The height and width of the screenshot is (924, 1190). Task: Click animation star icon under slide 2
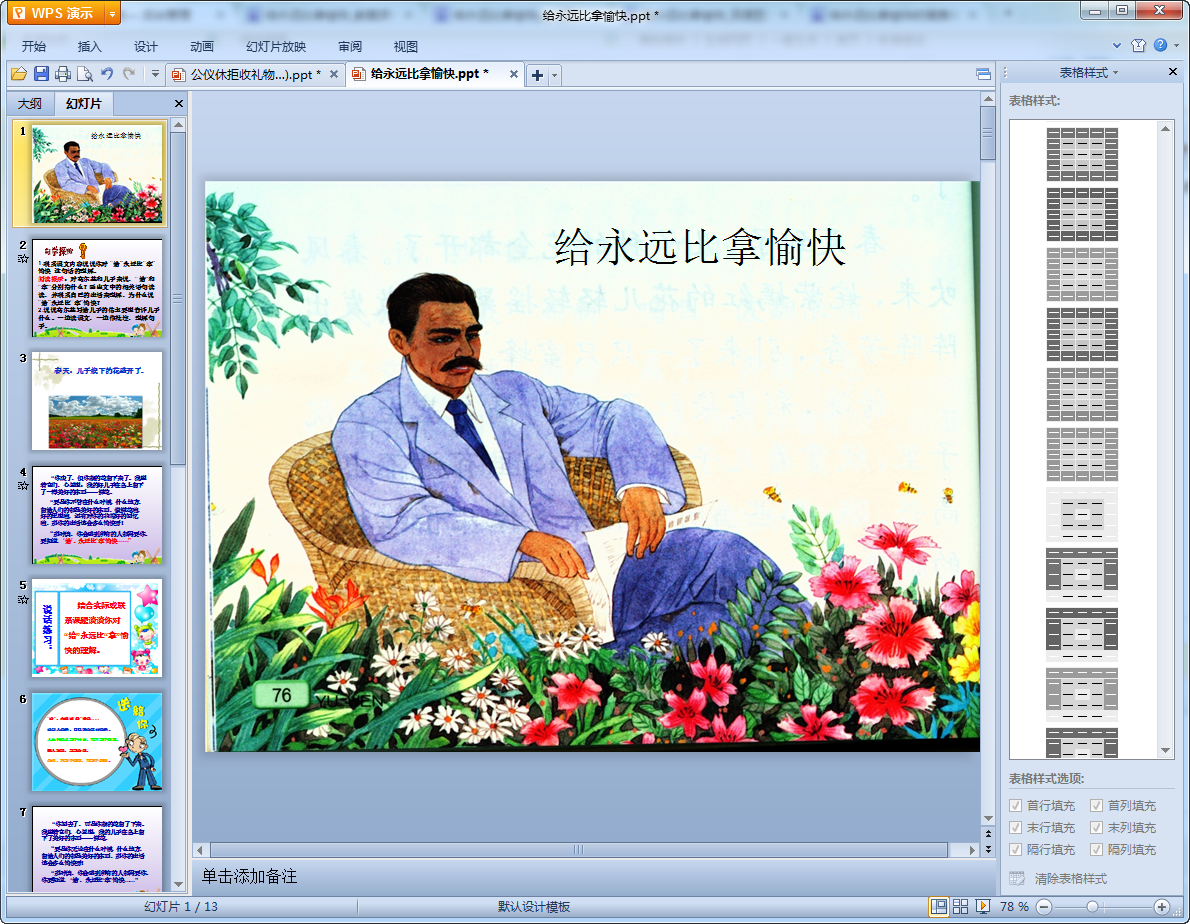click(x=23, y=259)
